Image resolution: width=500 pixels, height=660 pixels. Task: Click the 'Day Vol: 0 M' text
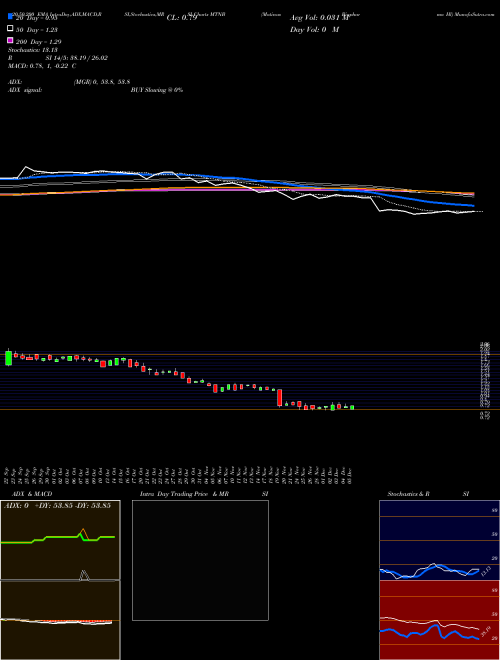click(314, 30)
